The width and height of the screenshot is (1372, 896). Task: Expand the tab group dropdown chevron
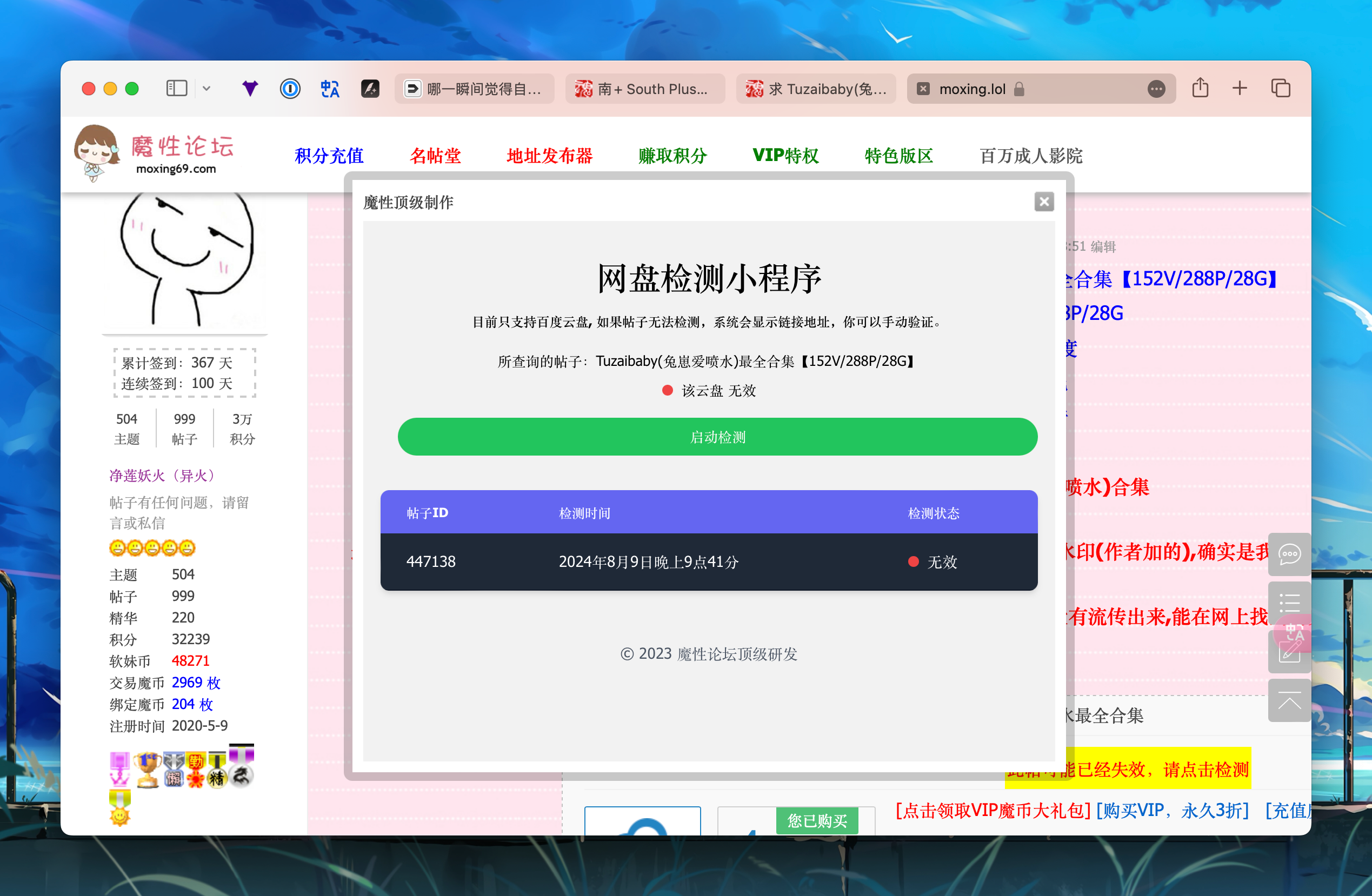207,89
